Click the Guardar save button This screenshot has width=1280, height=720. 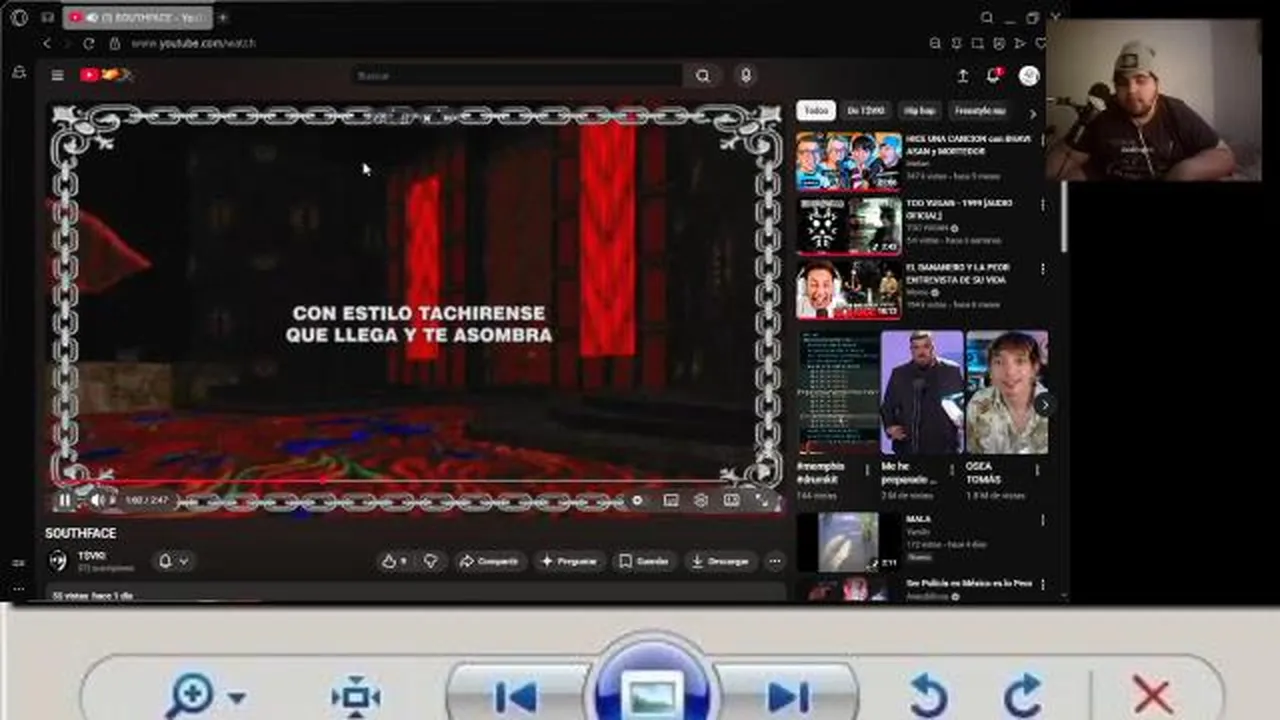click(644, 562)
